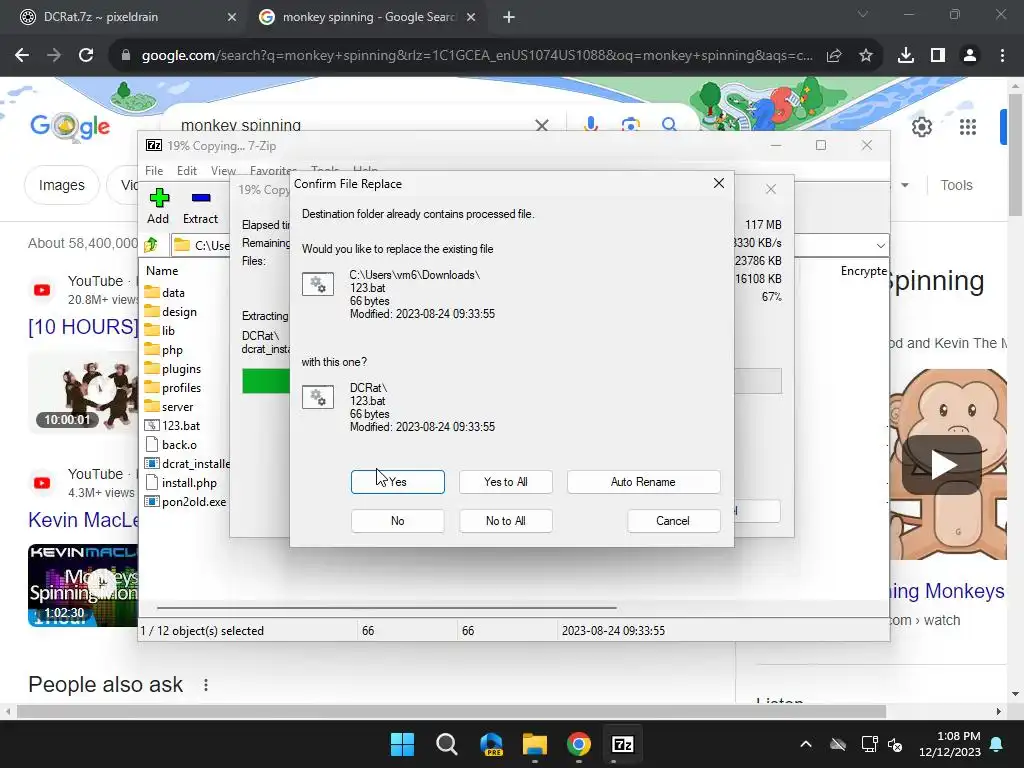1024x768 pixels.
Task: Select Auto Rename option
Action: [x=643, y=482]
